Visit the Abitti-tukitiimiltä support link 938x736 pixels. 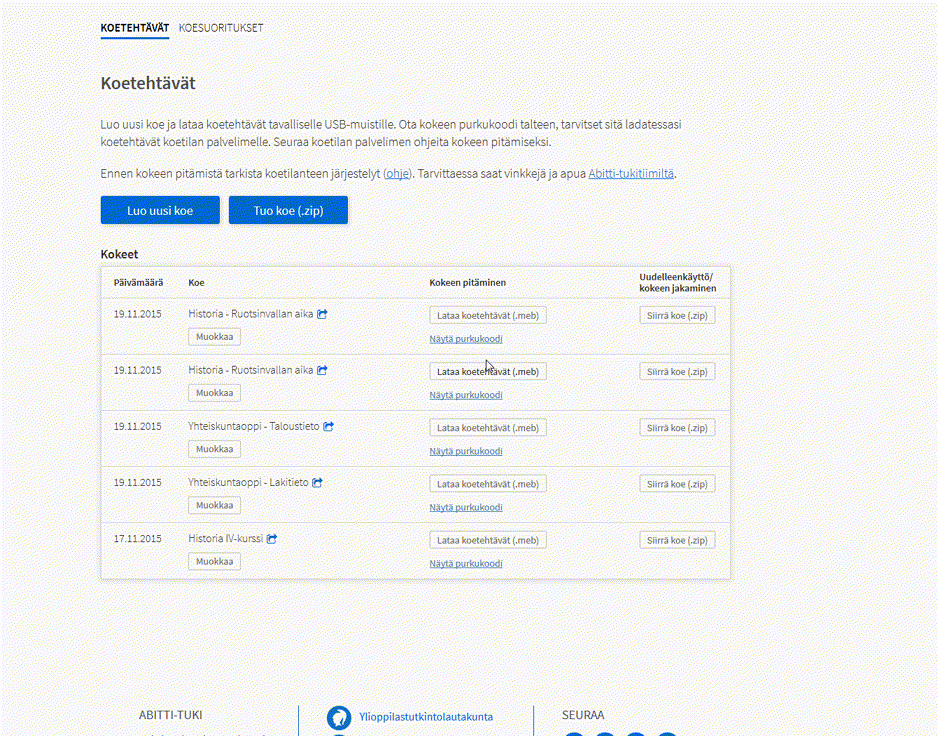tap(631, 174)
